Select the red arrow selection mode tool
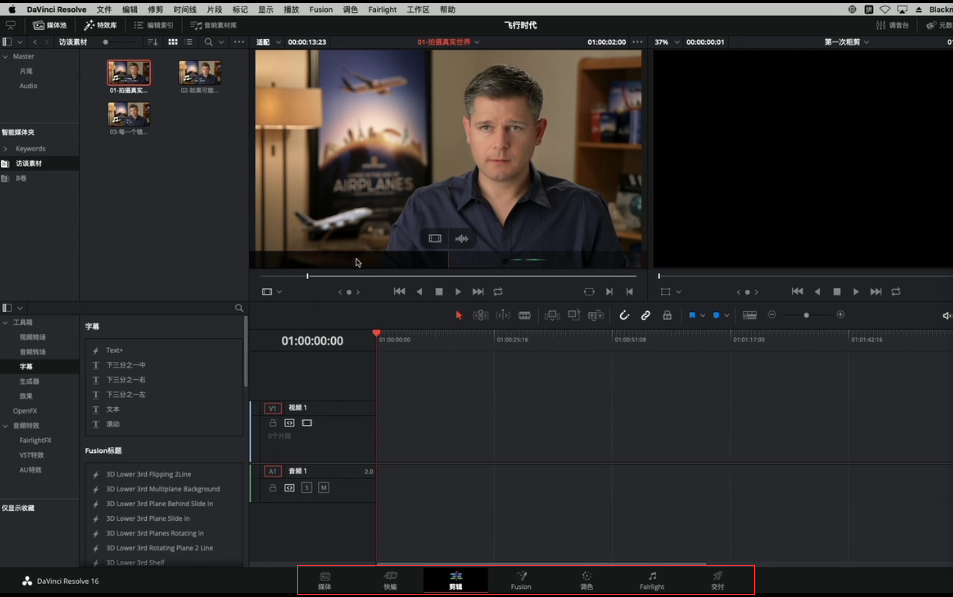The width and height of the screenshot is (953, 597). tap(459, 315)
